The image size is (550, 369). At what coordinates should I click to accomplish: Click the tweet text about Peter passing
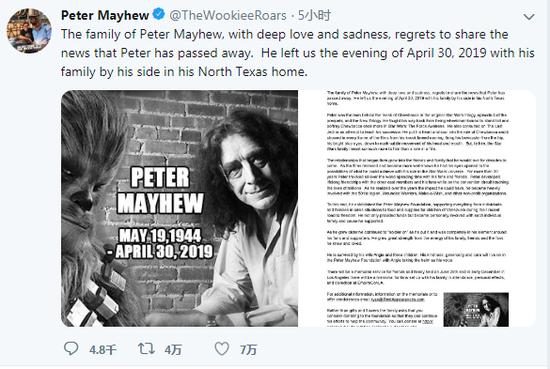pyautogui.click(x=297, y=53)
